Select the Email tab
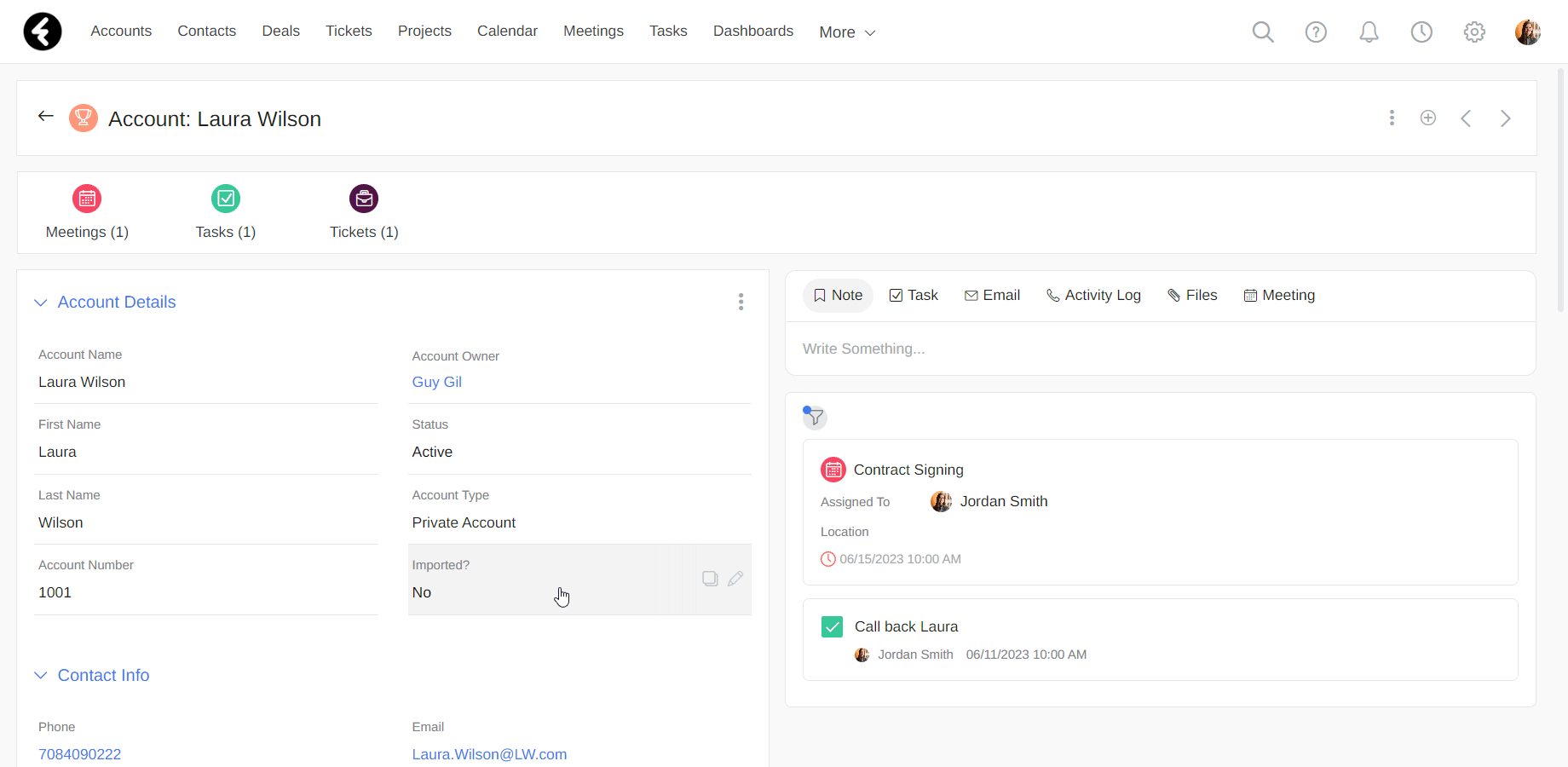1568x767 pixels. pyautogui.click(x=992, y=296)
